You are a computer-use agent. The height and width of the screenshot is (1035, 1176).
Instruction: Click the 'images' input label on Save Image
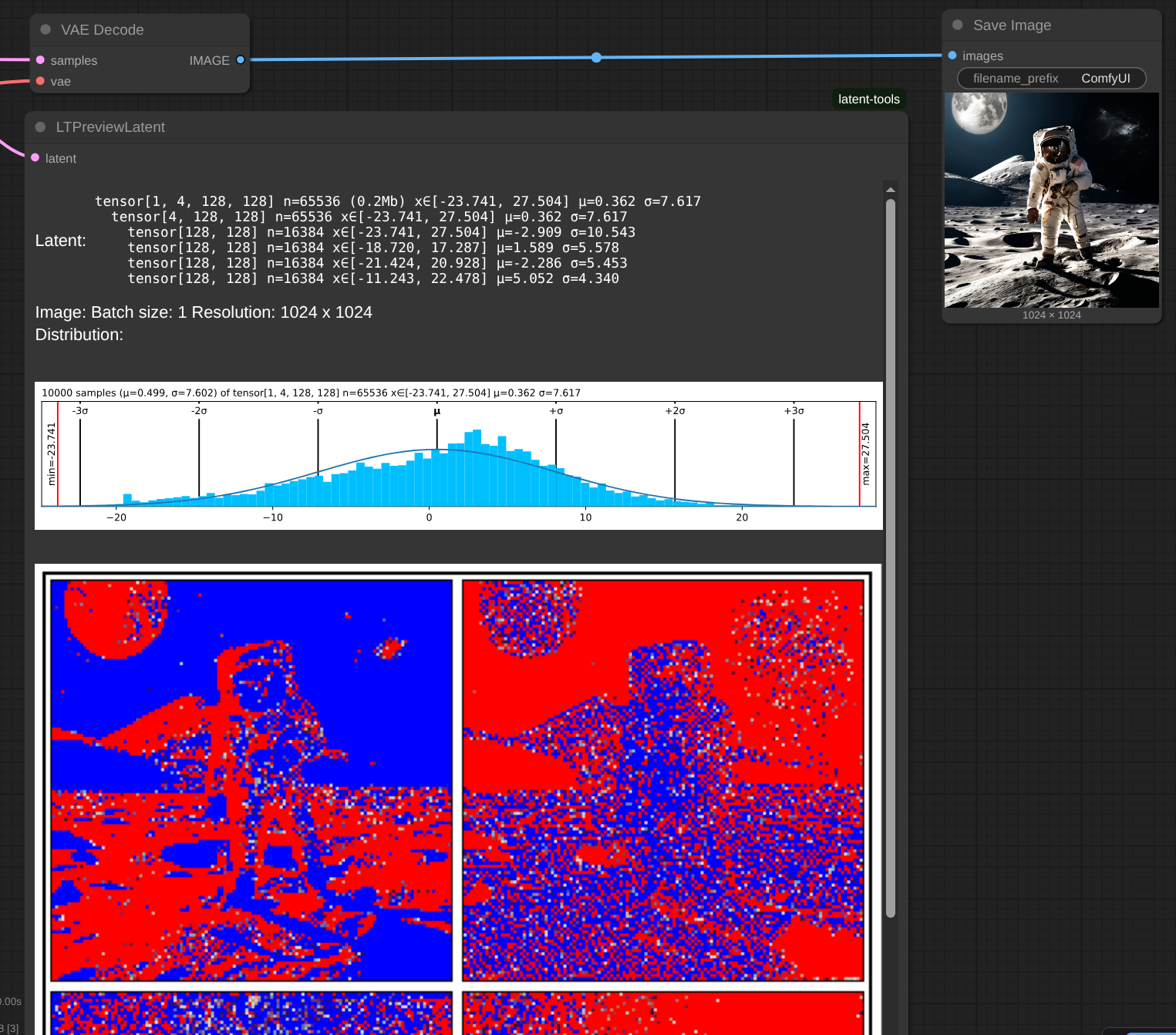pos(983,56)
